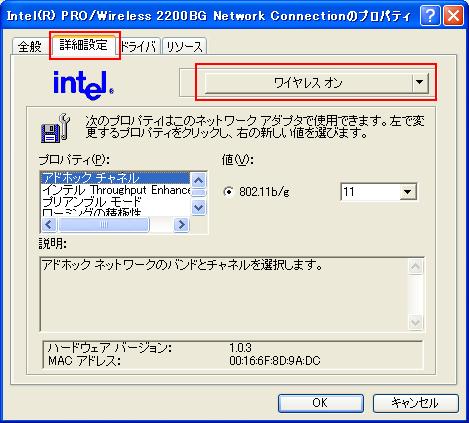
Task: Click the キャンセル button
Action: (x=415, y=403)
